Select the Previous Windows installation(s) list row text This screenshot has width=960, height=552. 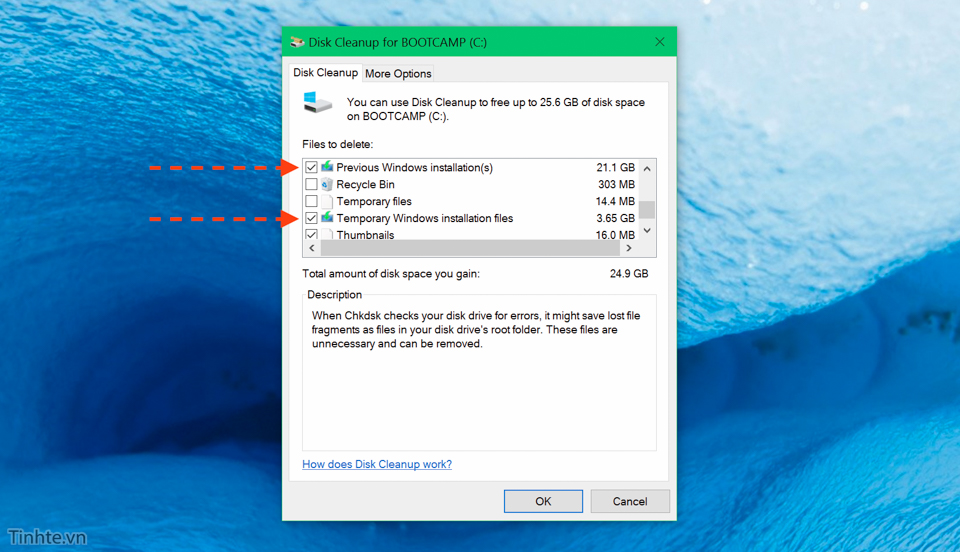(414, 168)
